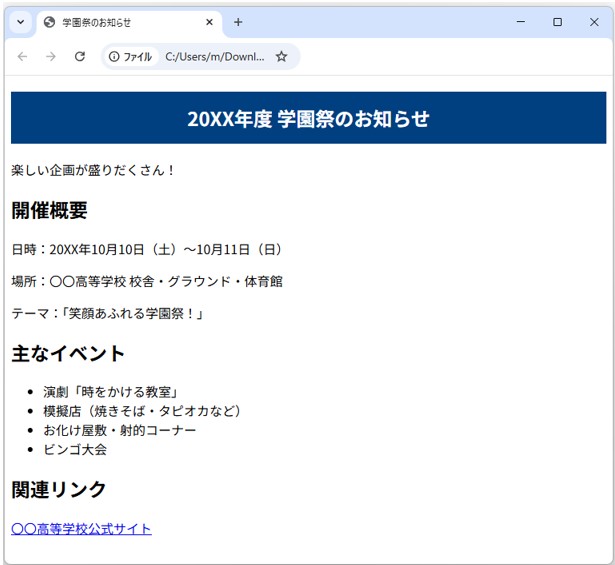Close the 学園祭のお知らせ tab

[x=209, y=22]
